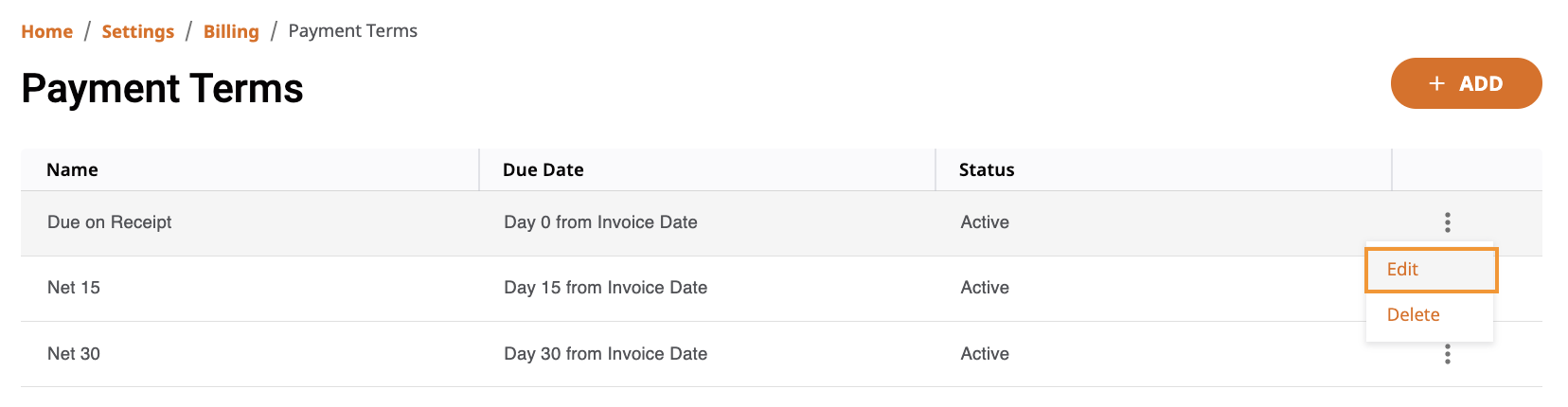This screenshot has height=407, width=1568.
Task: Click the Status column header
Action: [987, 169]
